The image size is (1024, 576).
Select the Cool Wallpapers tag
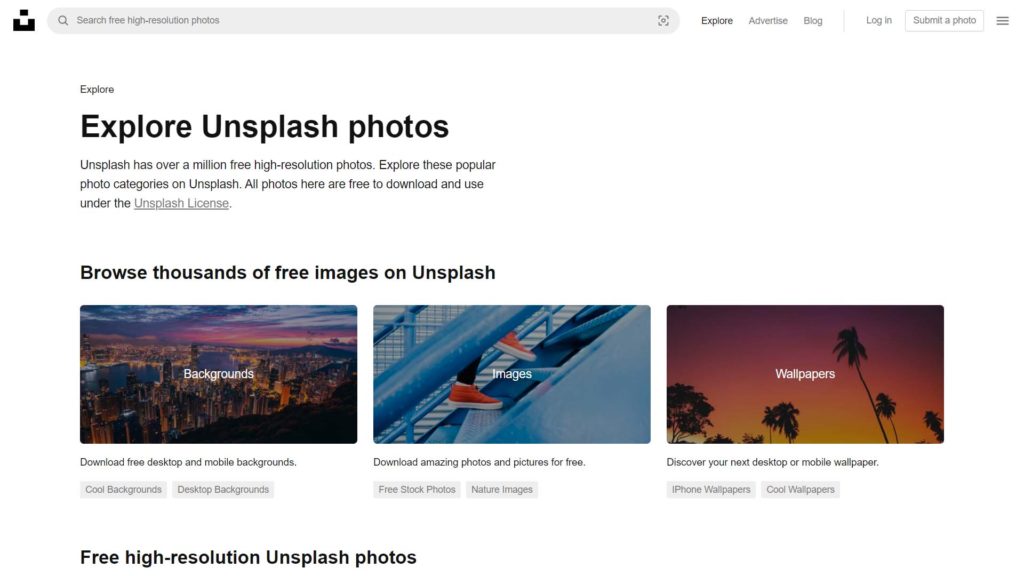[801, 490]
